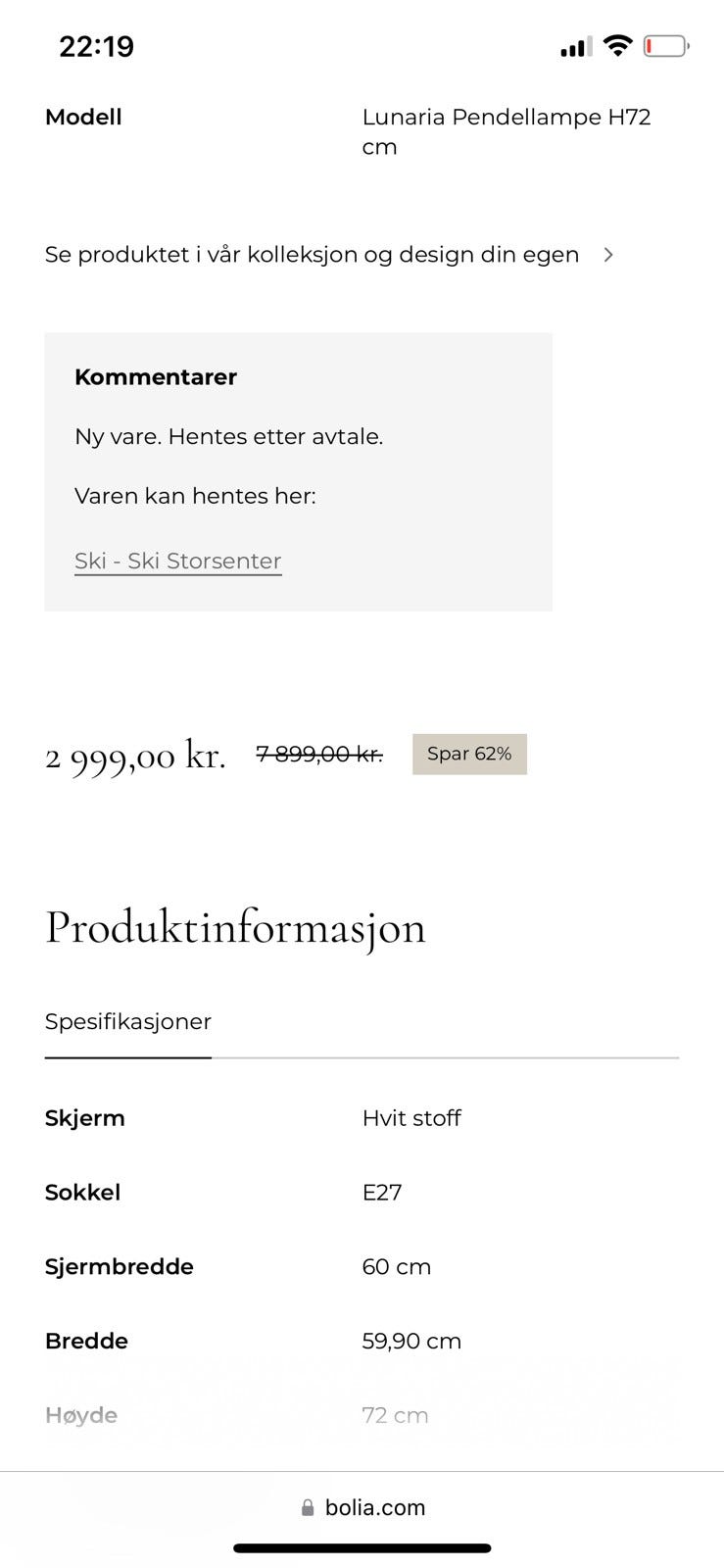
Task: Open Ski - Ski Storsenter pickup link
Action: click(x=178, y=561)
